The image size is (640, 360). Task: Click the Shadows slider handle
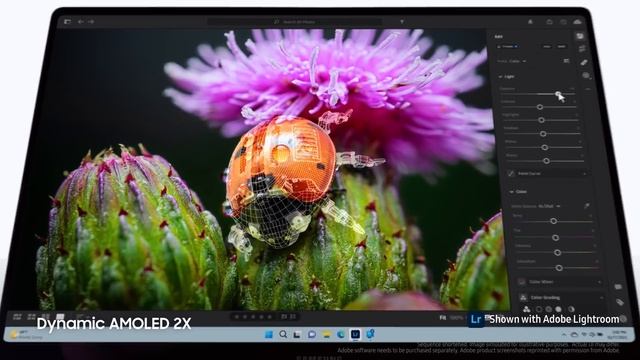[543, 134]
